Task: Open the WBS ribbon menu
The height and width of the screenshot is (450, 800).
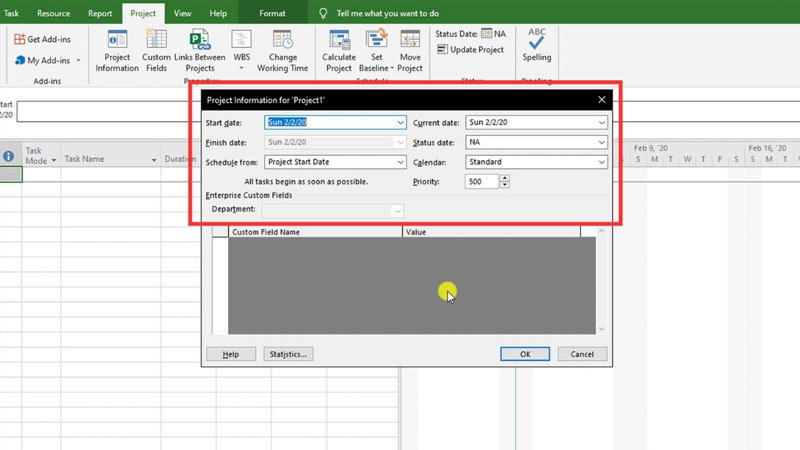Action: pos(242,42)
